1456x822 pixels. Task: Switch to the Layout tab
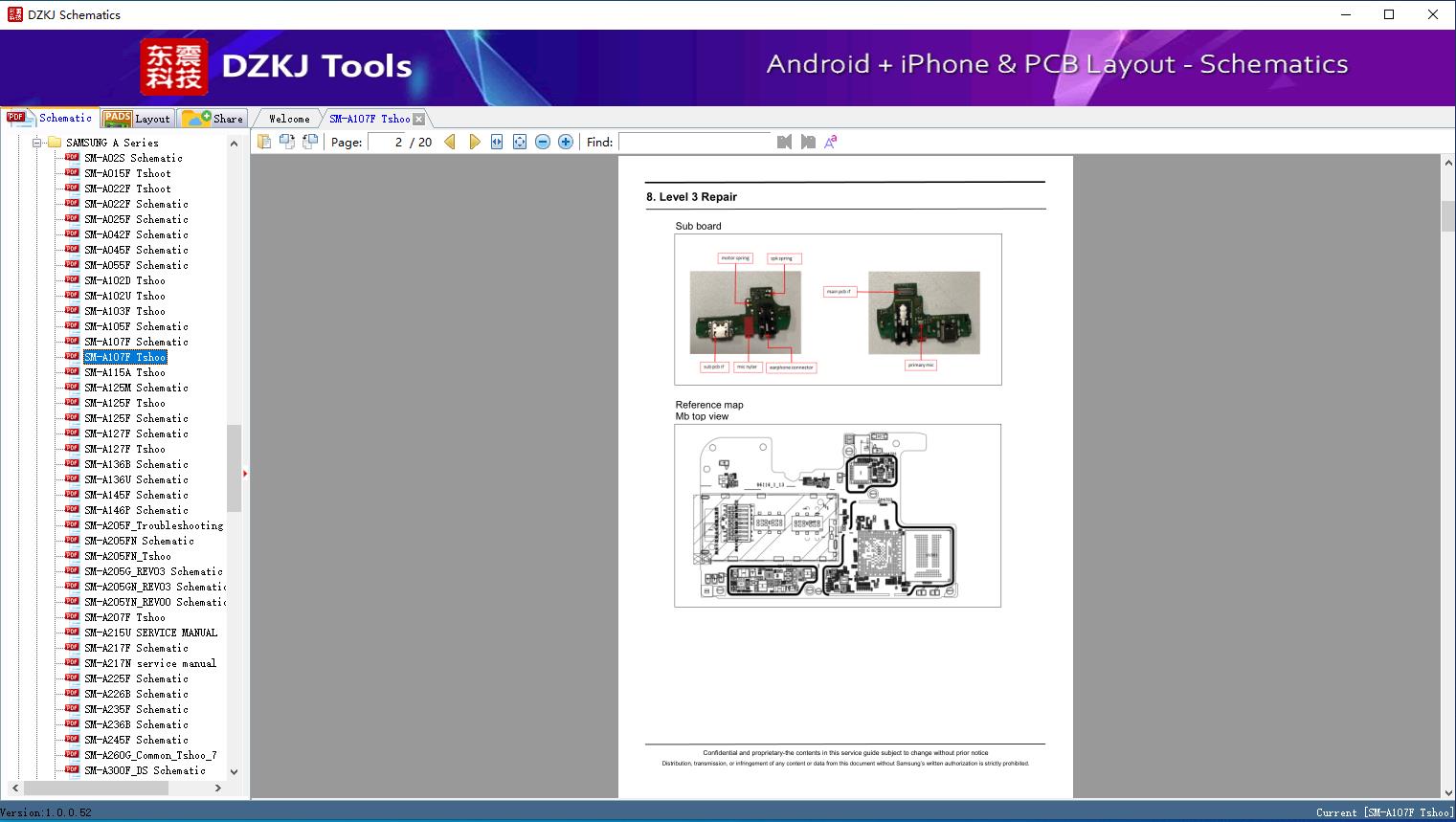(x=137, y=119)
